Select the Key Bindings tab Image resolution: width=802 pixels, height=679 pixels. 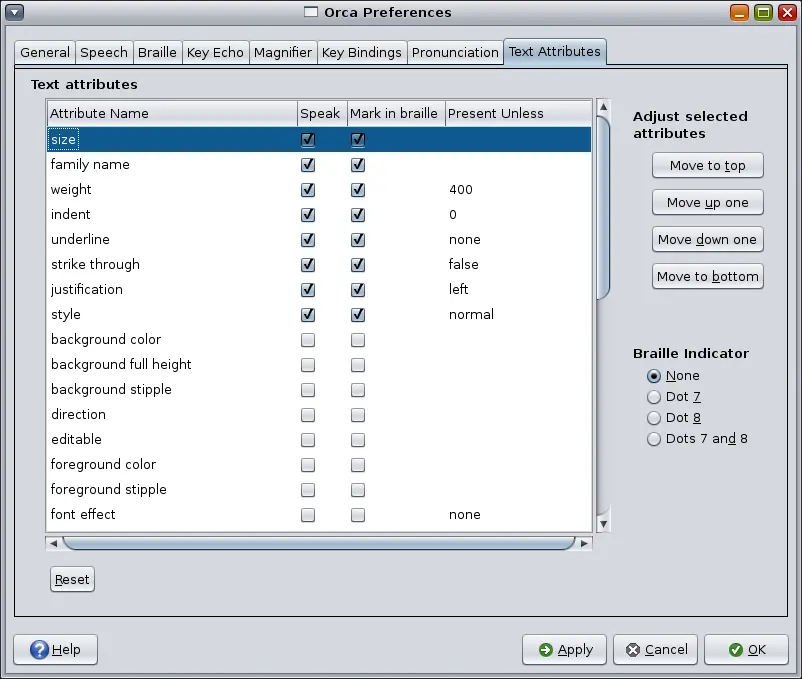click(x=362, y=53)
